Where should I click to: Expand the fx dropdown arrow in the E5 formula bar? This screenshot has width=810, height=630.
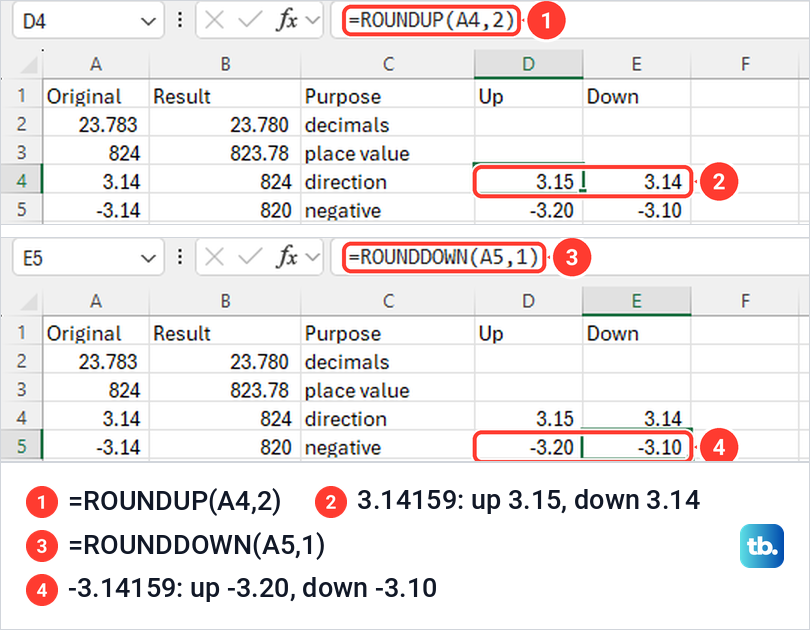coord(313,258)
